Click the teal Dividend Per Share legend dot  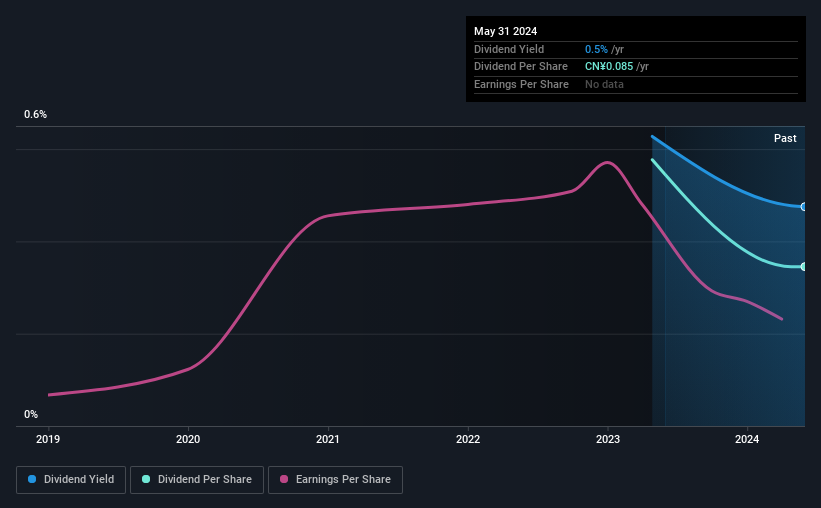[146, 479]
